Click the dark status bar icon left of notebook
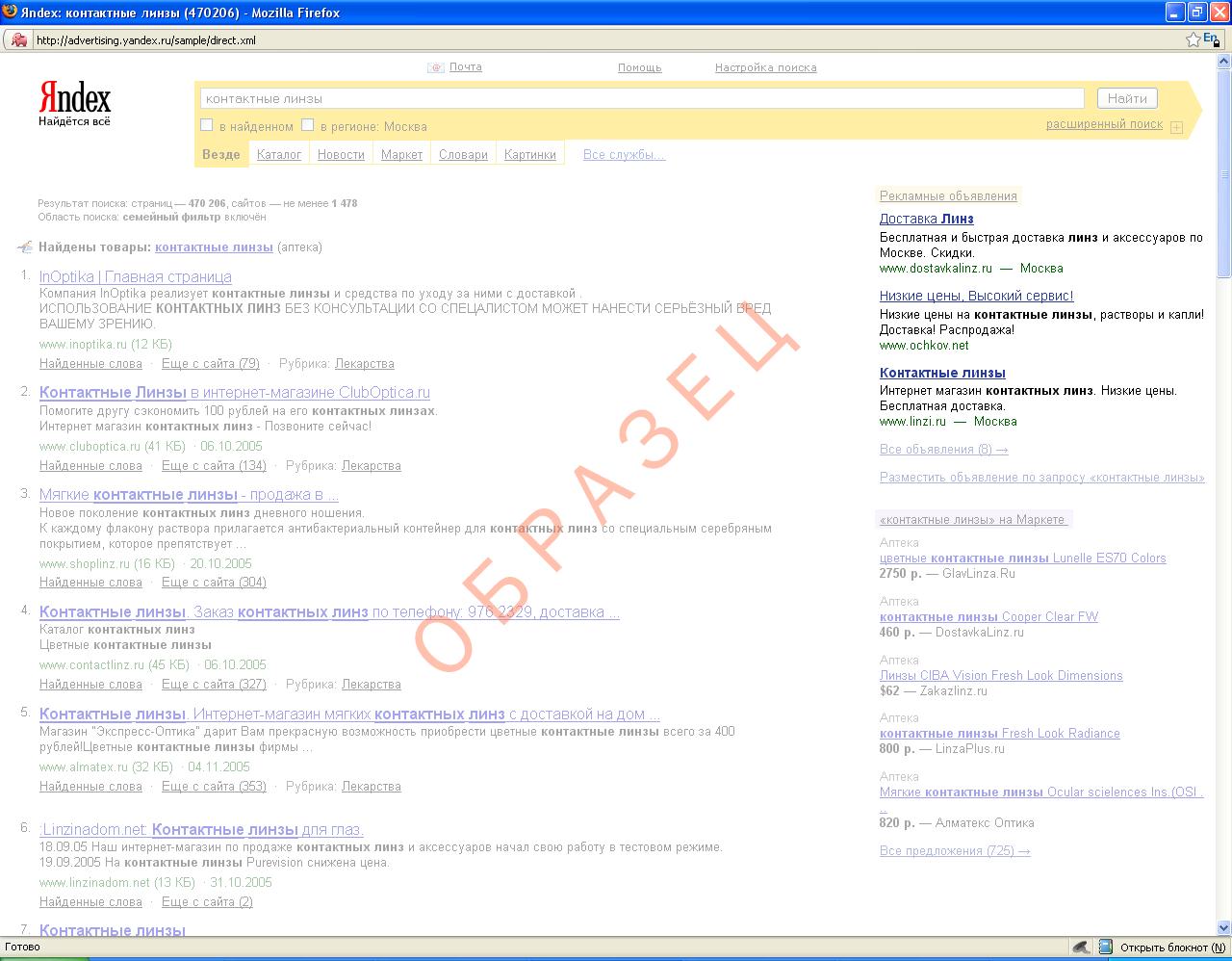This screenshot has height=961, width=1232. (1082, 948)
